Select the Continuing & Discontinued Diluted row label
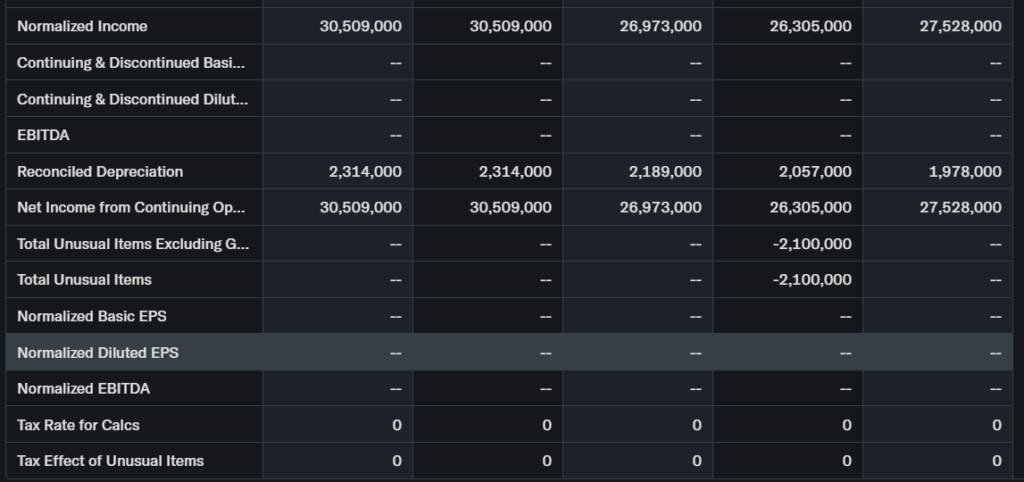The width and height of the screenshot is (1024, 482). (133, 99)
